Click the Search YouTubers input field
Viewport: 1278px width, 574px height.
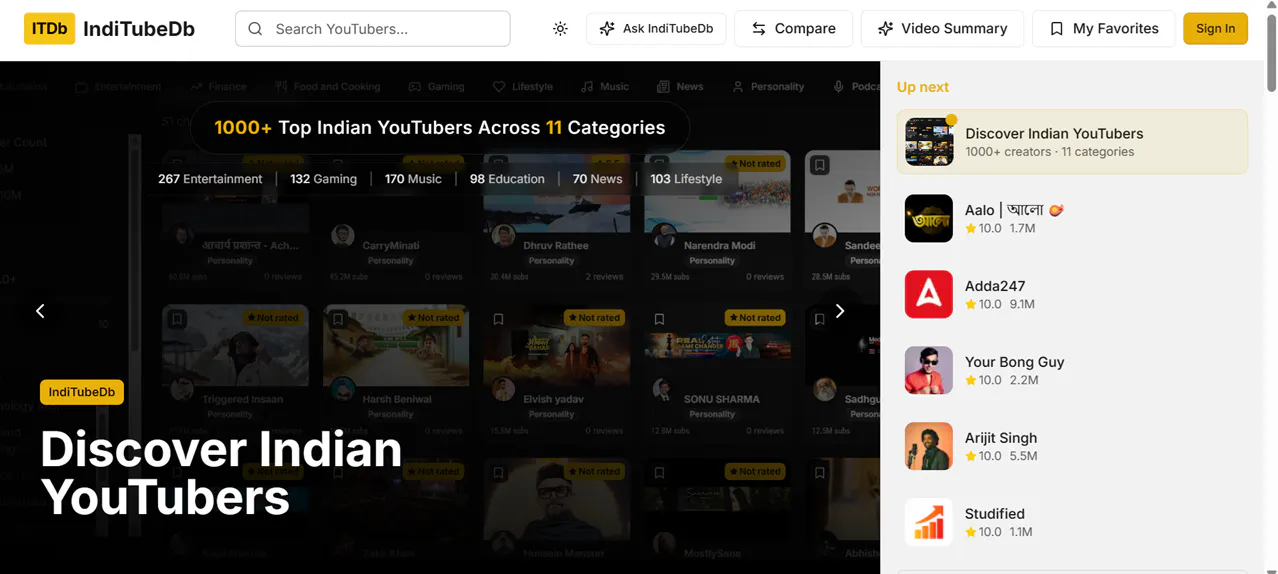pos(372,29)
